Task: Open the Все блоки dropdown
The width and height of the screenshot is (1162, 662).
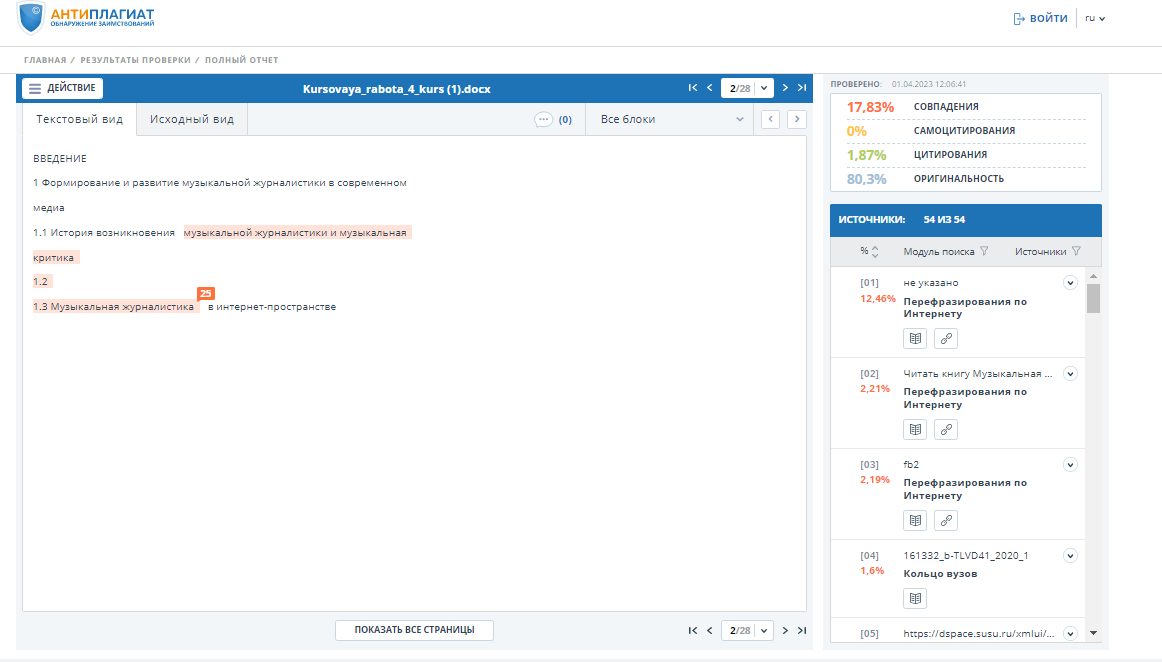Action: click(x=671, y=119)
